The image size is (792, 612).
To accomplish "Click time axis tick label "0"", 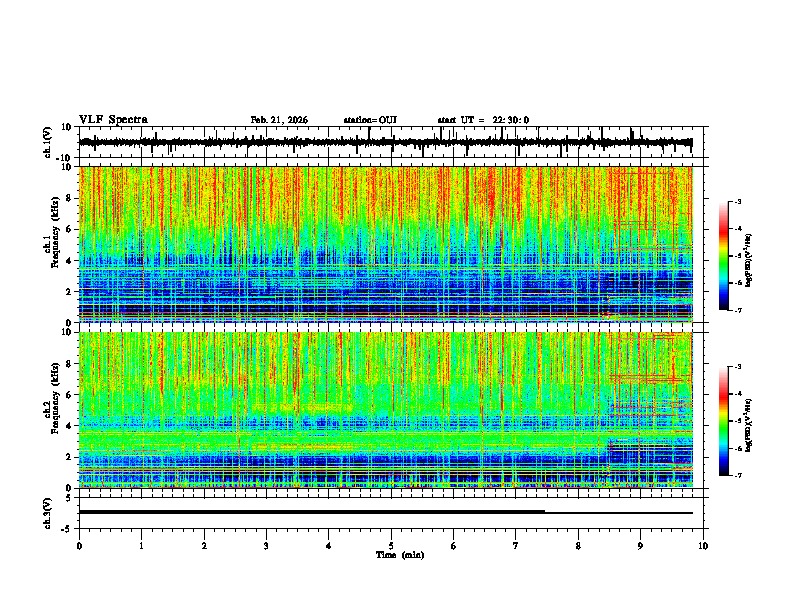I will click(79, 546).
